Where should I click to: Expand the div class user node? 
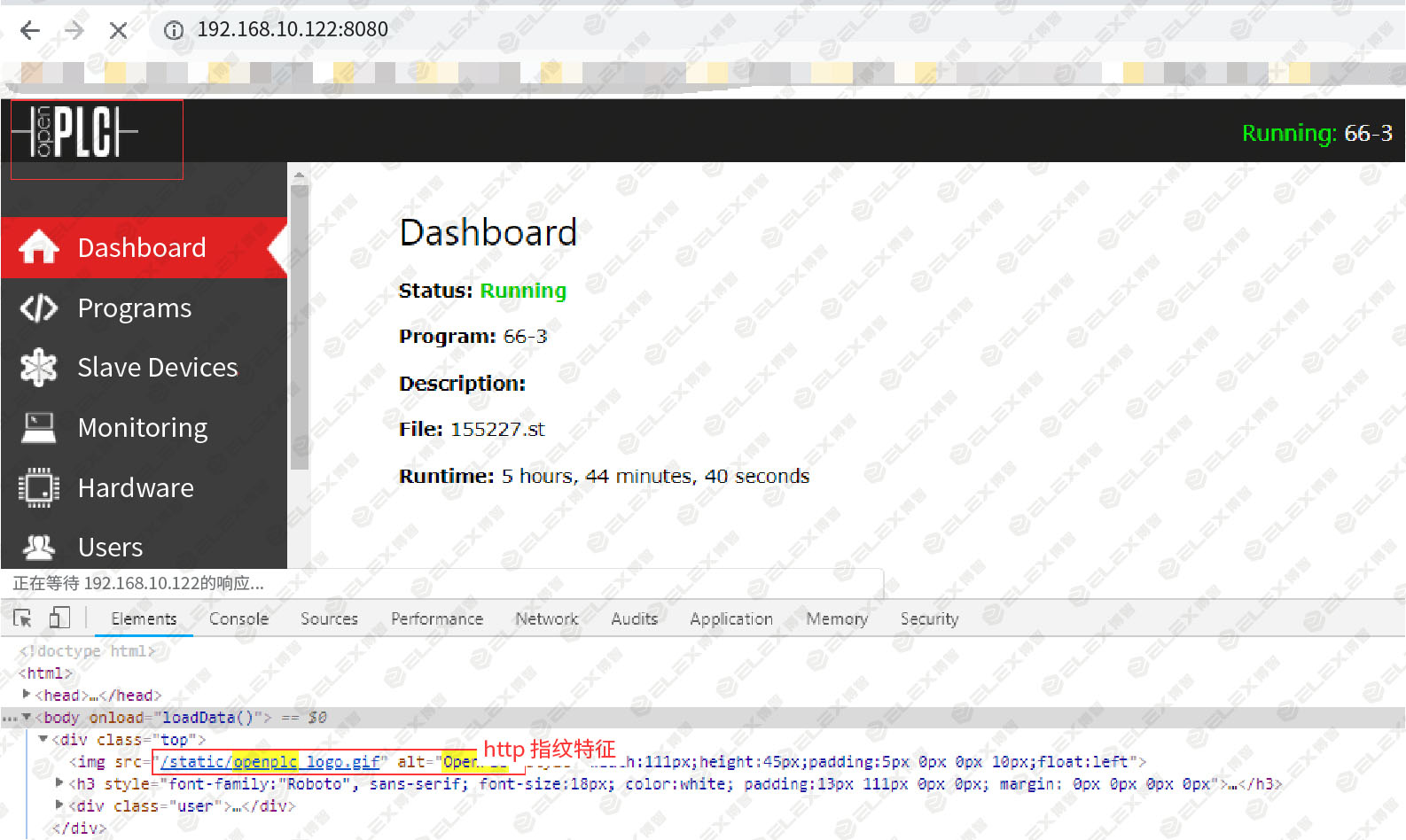[59, 805]
